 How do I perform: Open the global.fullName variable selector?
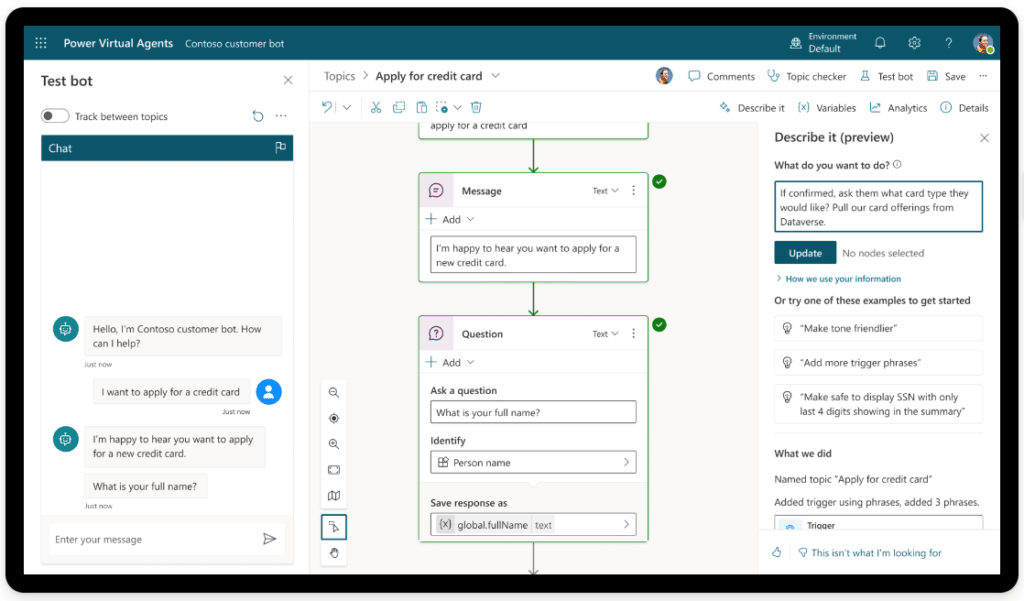(x=533, y=525)
